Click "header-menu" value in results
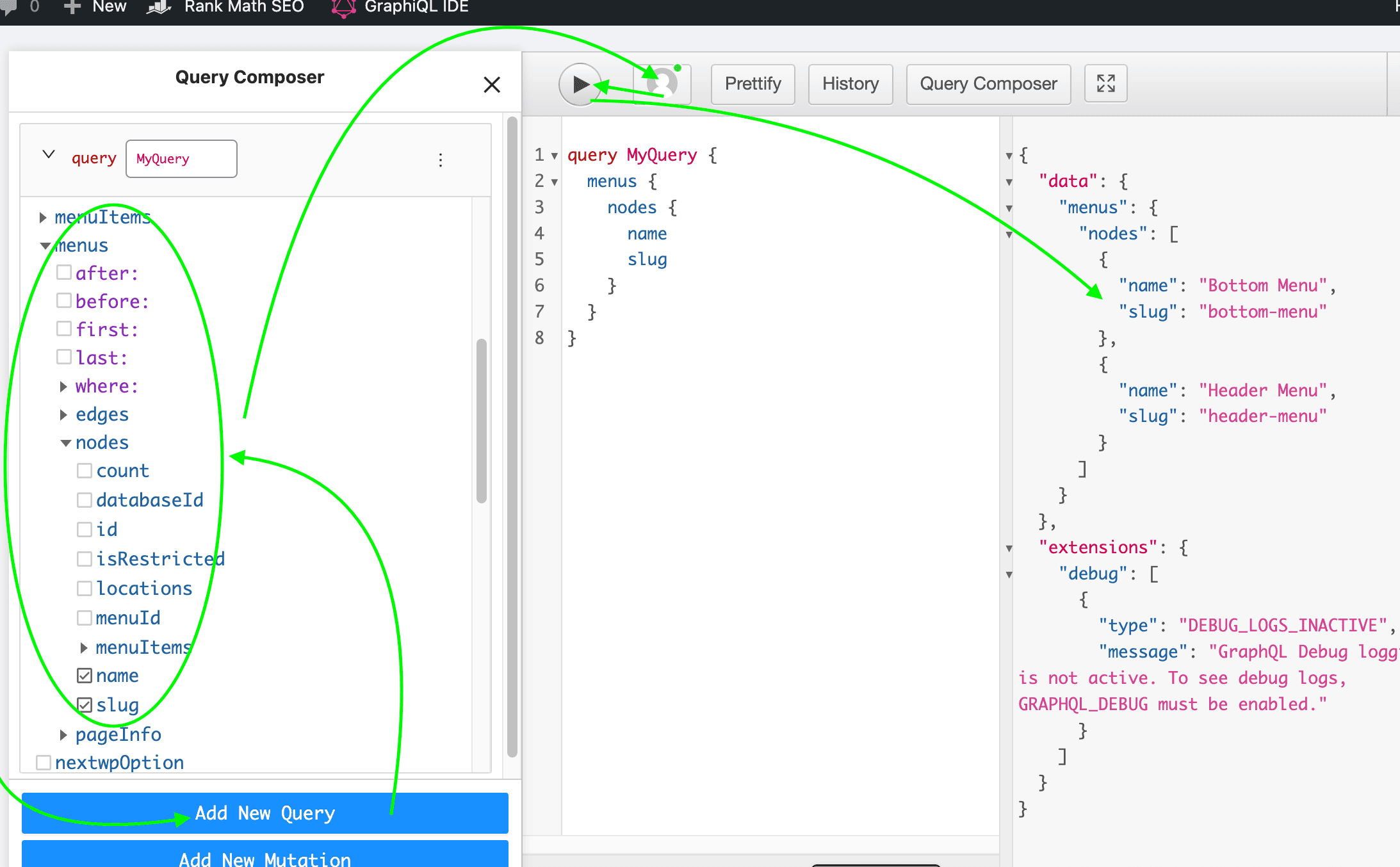 click(x=1263, y=416)
